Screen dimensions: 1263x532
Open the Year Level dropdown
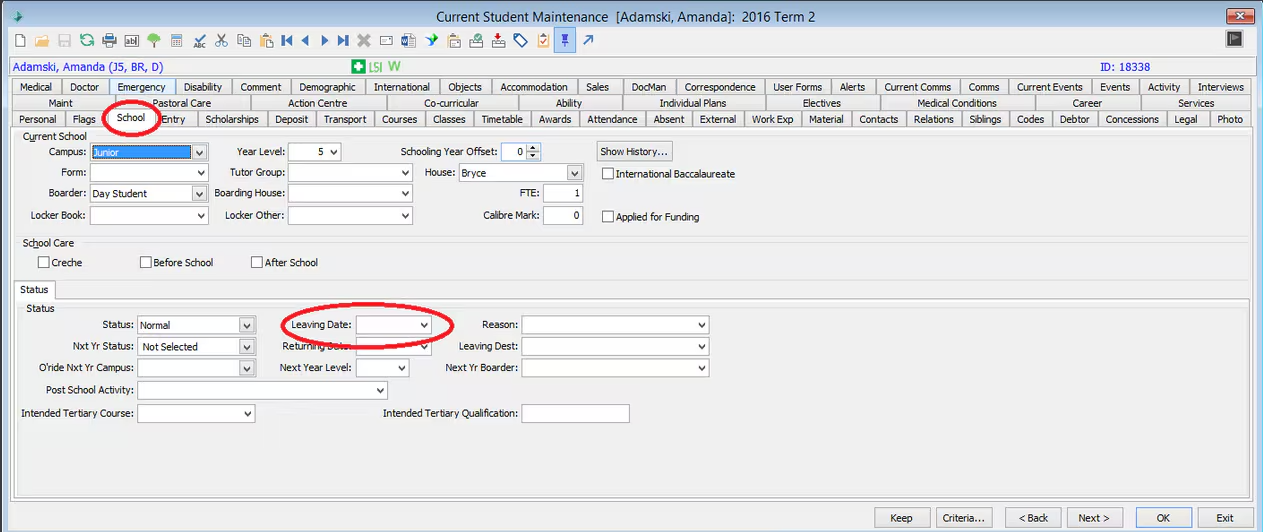click(333, 153)
